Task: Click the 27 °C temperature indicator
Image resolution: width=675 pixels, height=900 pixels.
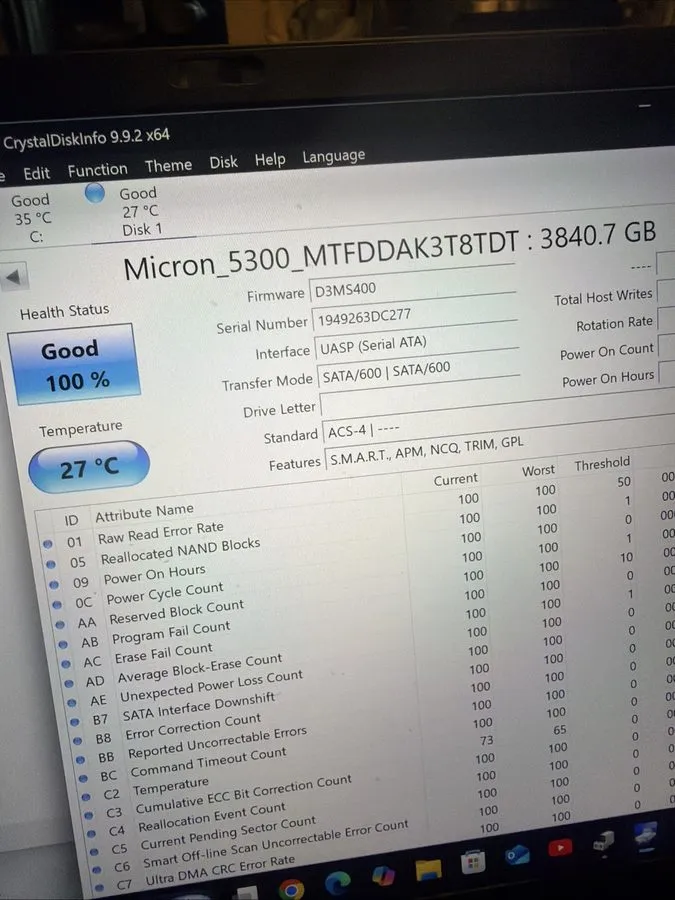Action: click(89, 468)
